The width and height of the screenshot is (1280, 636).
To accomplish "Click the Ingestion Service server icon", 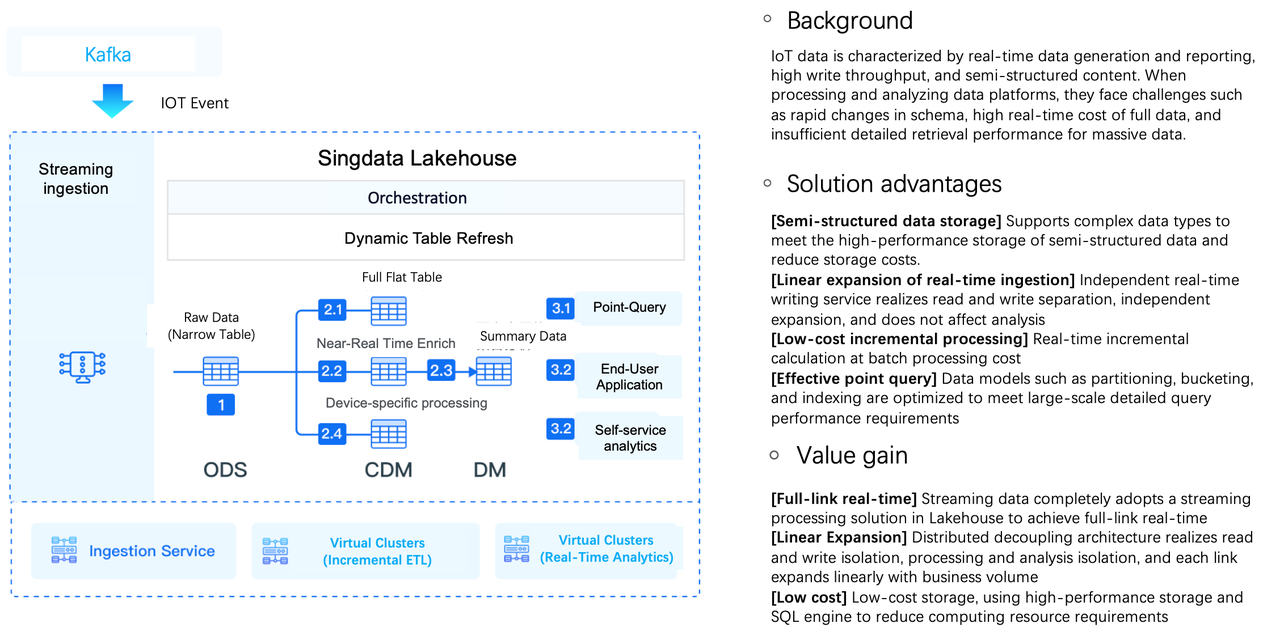I will pyautogui.click(x=64, y=551).
